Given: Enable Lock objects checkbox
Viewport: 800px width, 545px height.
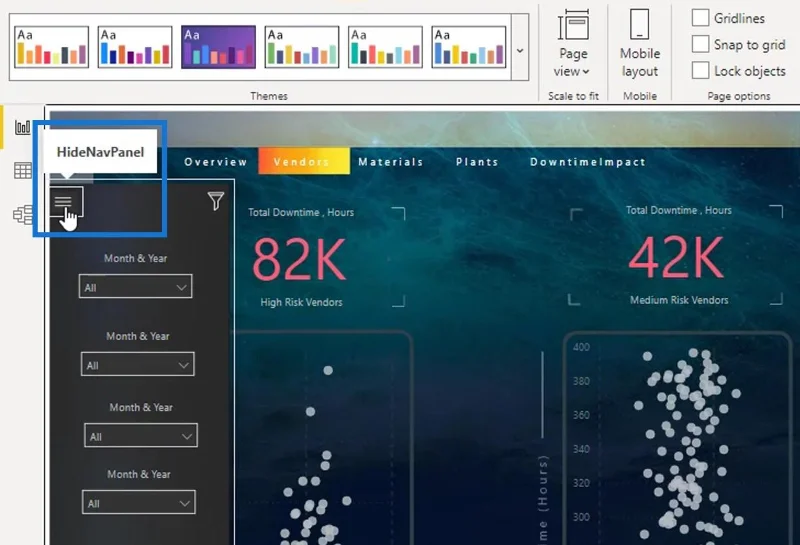Looking at the screenshot, I should pos(700,70).
